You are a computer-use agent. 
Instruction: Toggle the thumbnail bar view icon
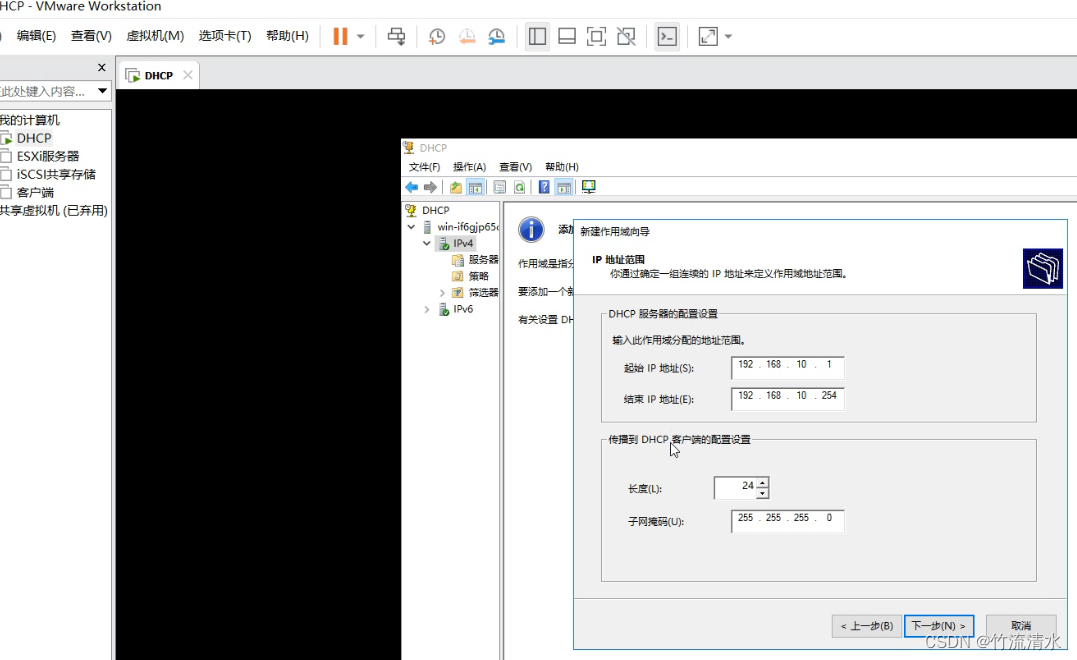coord(567,36)
